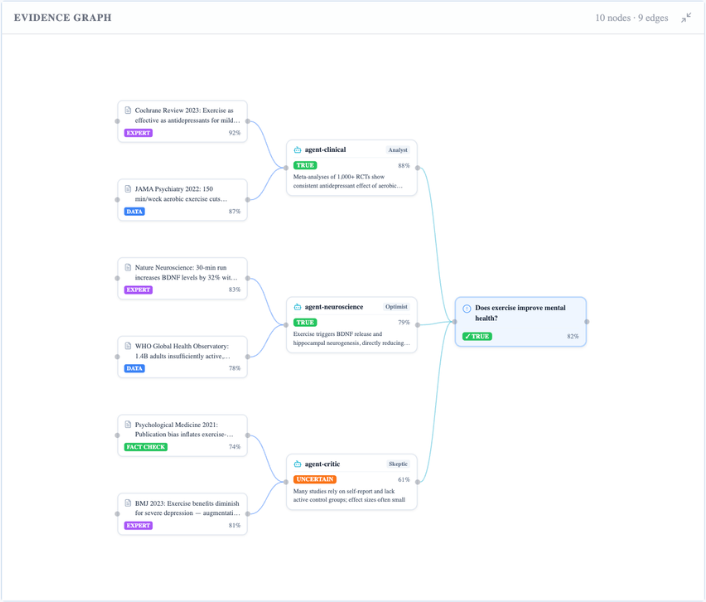Click the DATA tag on WHO node
Viewport: 706px width, 602px height.
pyautogui.click(x=135, y=368)
